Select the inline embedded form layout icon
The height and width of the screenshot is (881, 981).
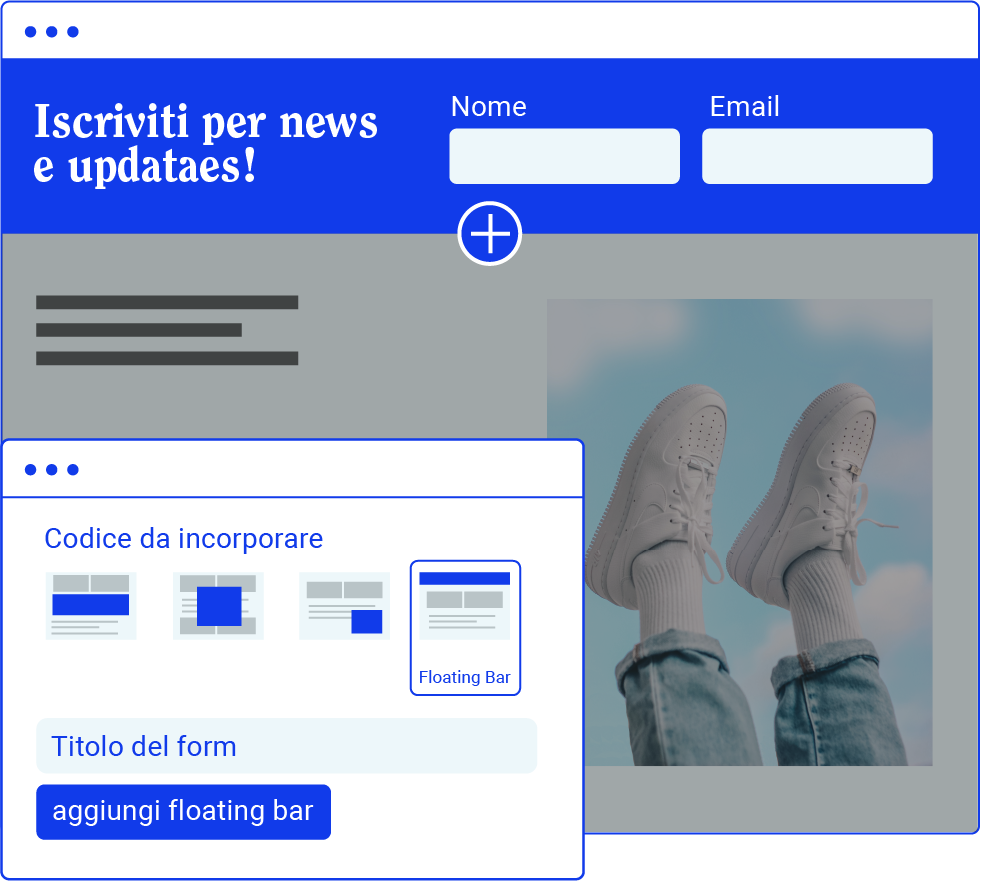pos(91,605)
